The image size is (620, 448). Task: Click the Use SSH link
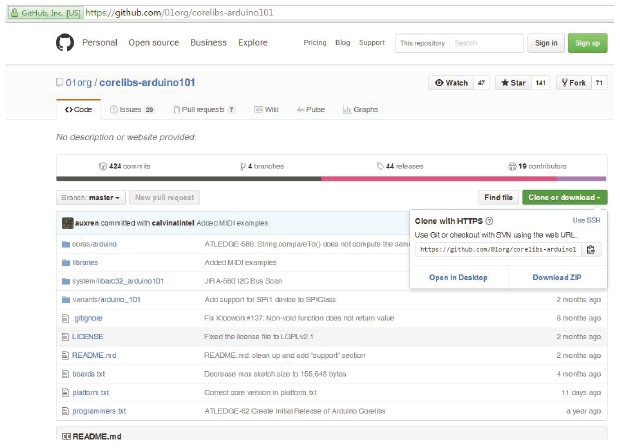tap(586, 220)
